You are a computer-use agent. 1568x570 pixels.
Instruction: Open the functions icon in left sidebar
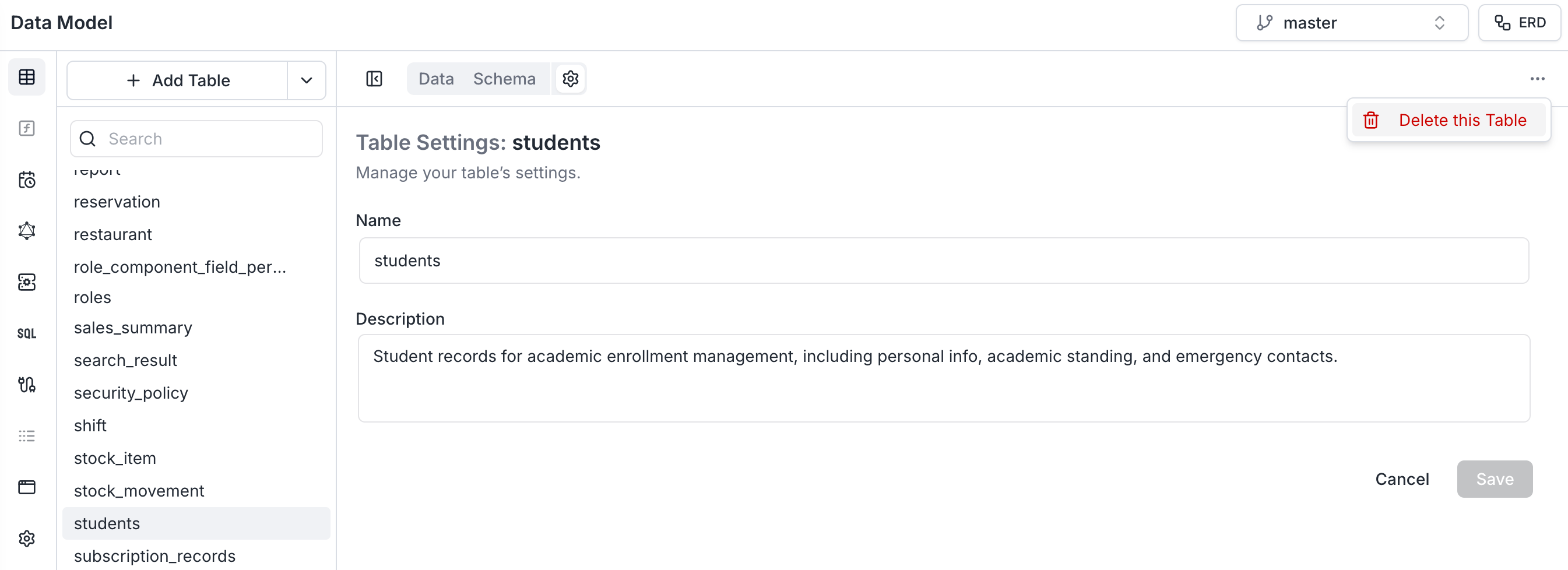(27, 128)
